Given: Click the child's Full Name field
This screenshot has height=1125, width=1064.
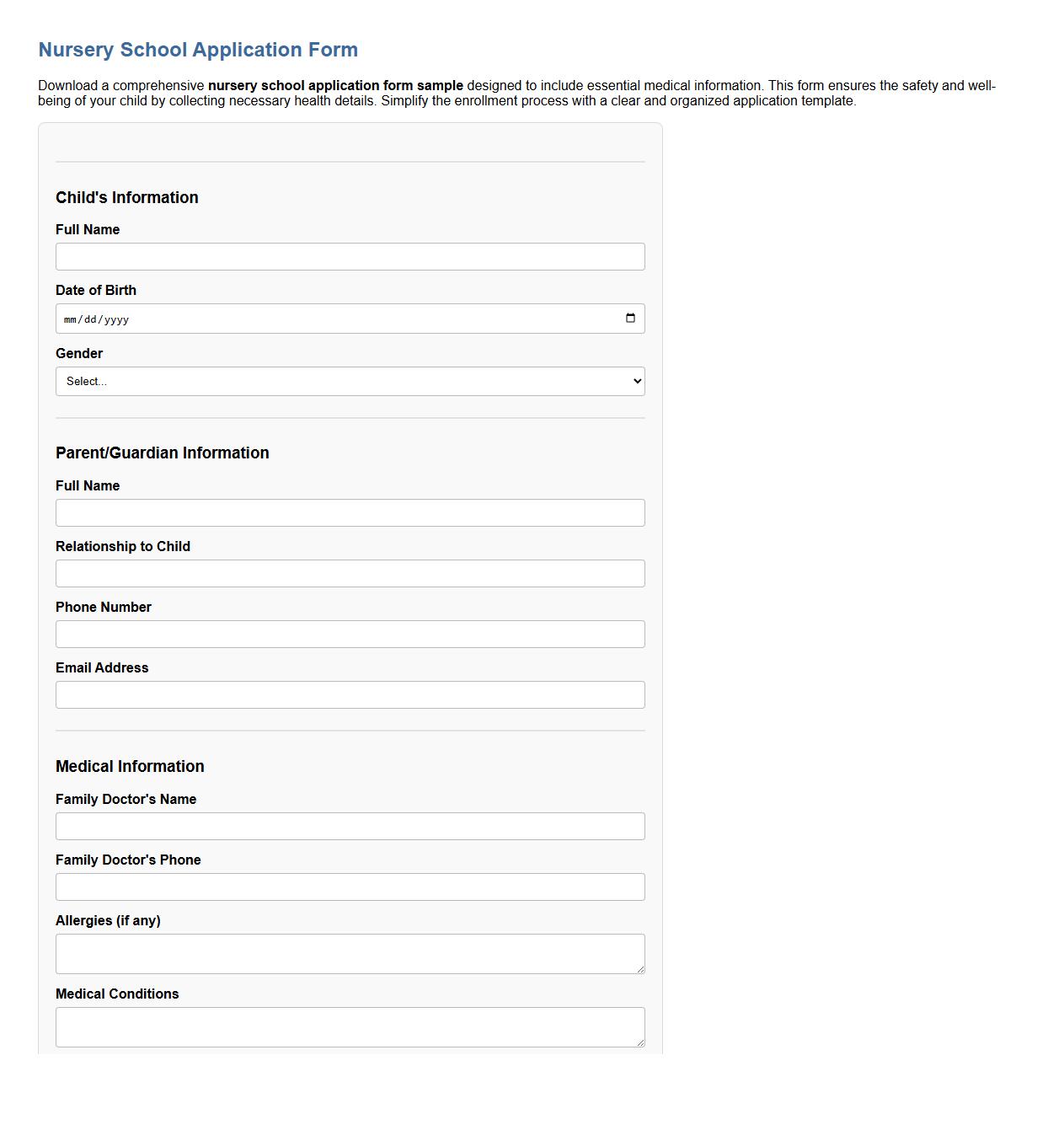Looking at the screenshot, I should click(x=350, y=256).
